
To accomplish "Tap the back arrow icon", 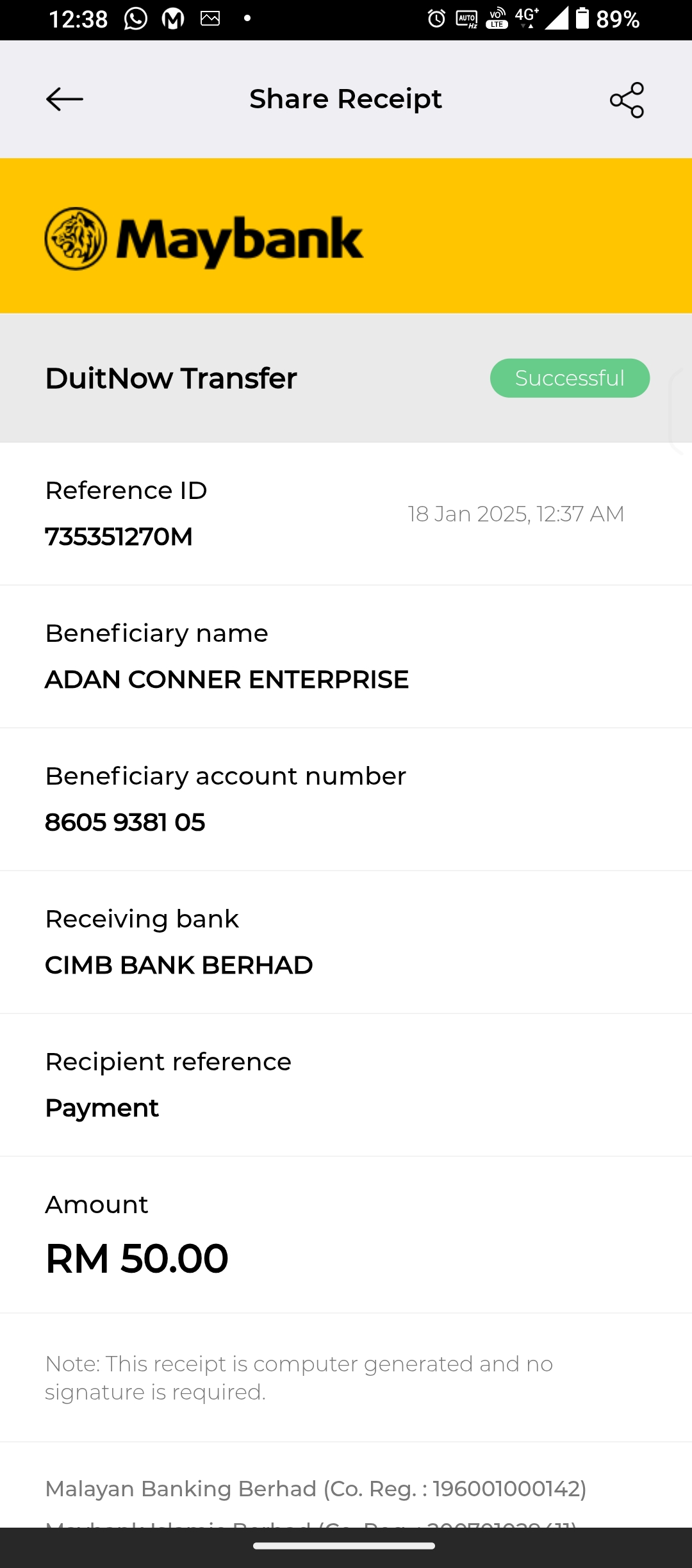I will (65, 99).
